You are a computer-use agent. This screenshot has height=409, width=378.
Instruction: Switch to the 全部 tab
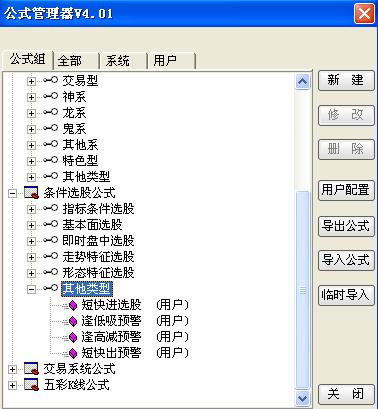pos(76,61)
